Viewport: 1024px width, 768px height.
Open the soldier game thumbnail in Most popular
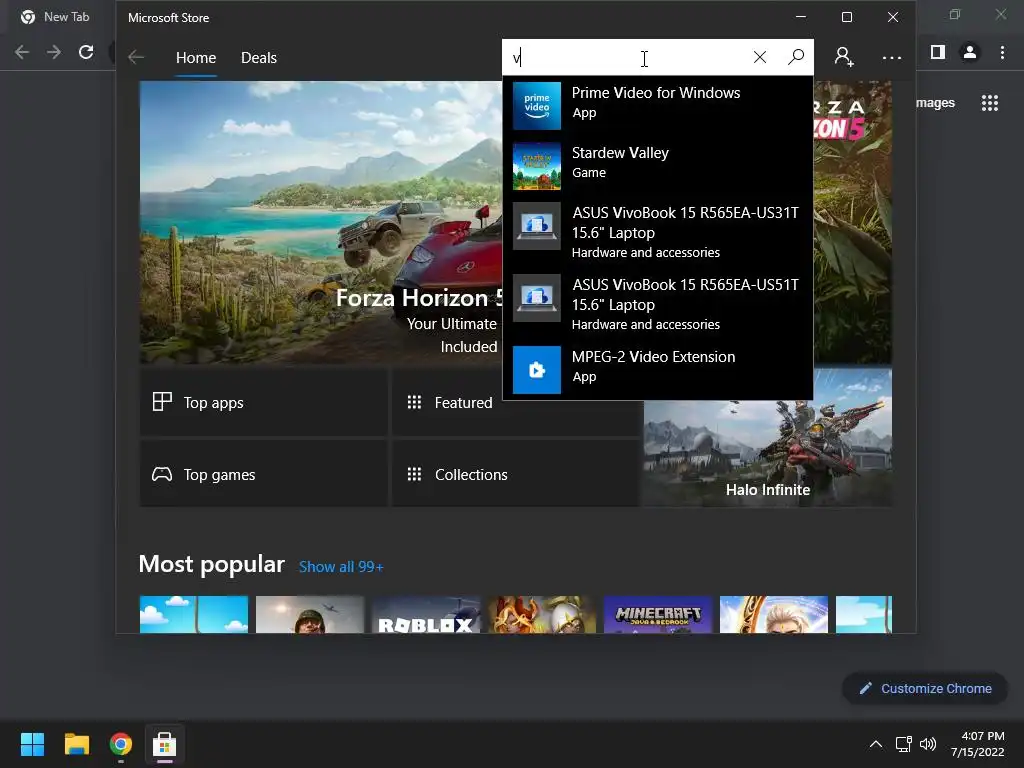tap(310, 614)
